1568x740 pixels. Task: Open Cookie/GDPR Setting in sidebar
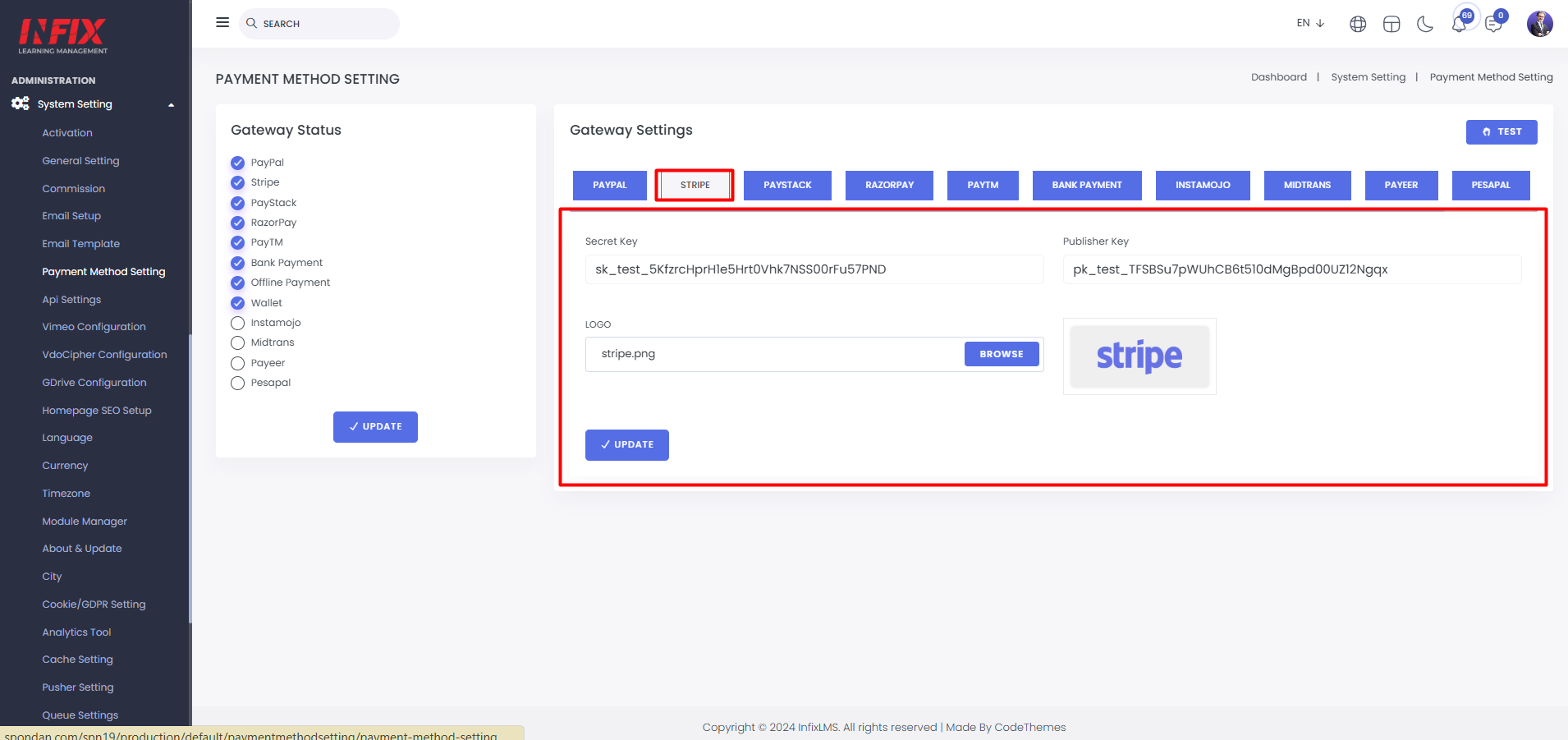pyautogui.click(x=94, y=604)
